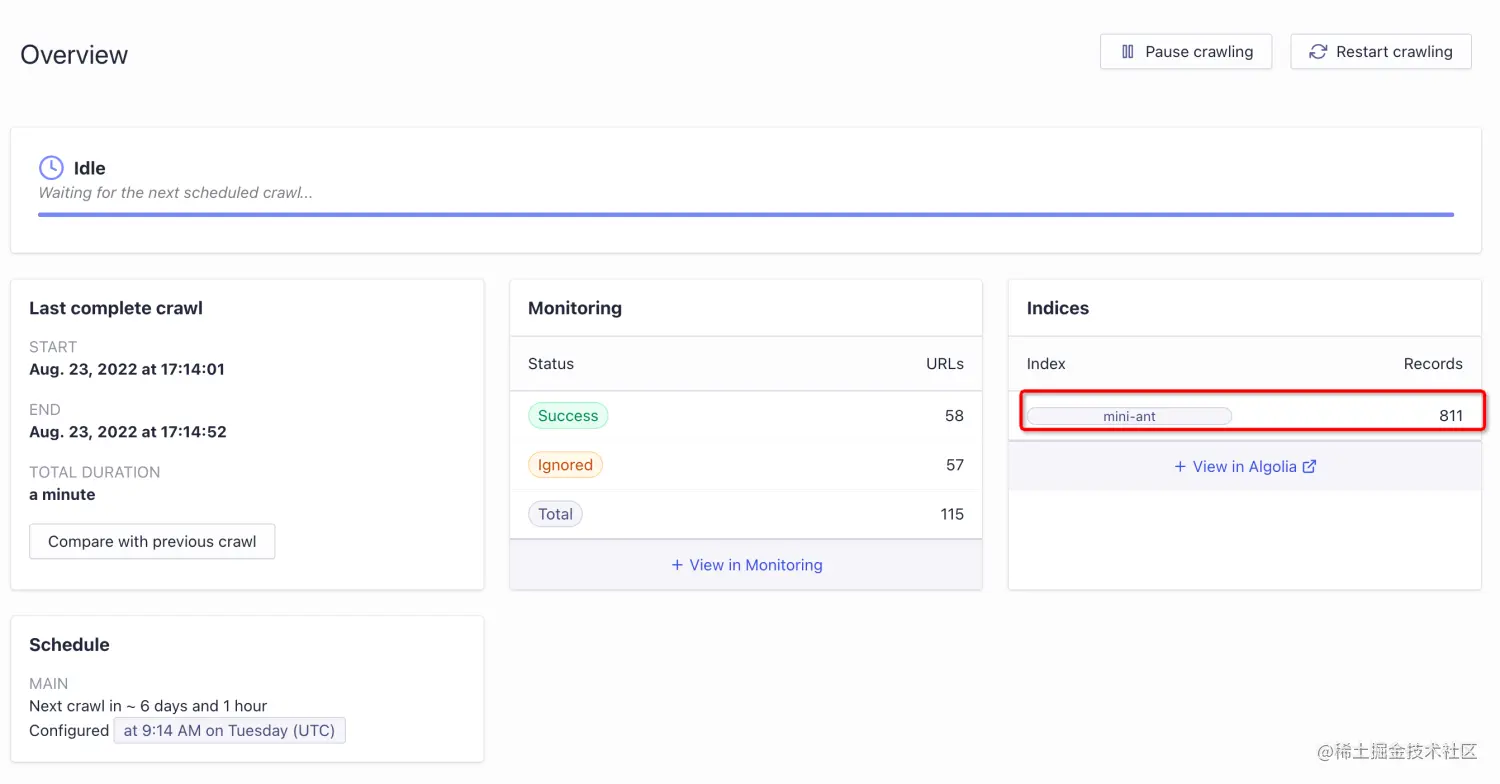The height and width of the screenshot is (784, 1500).
Task: Click the external link icon after Algolia
Action: point(1309,466)
